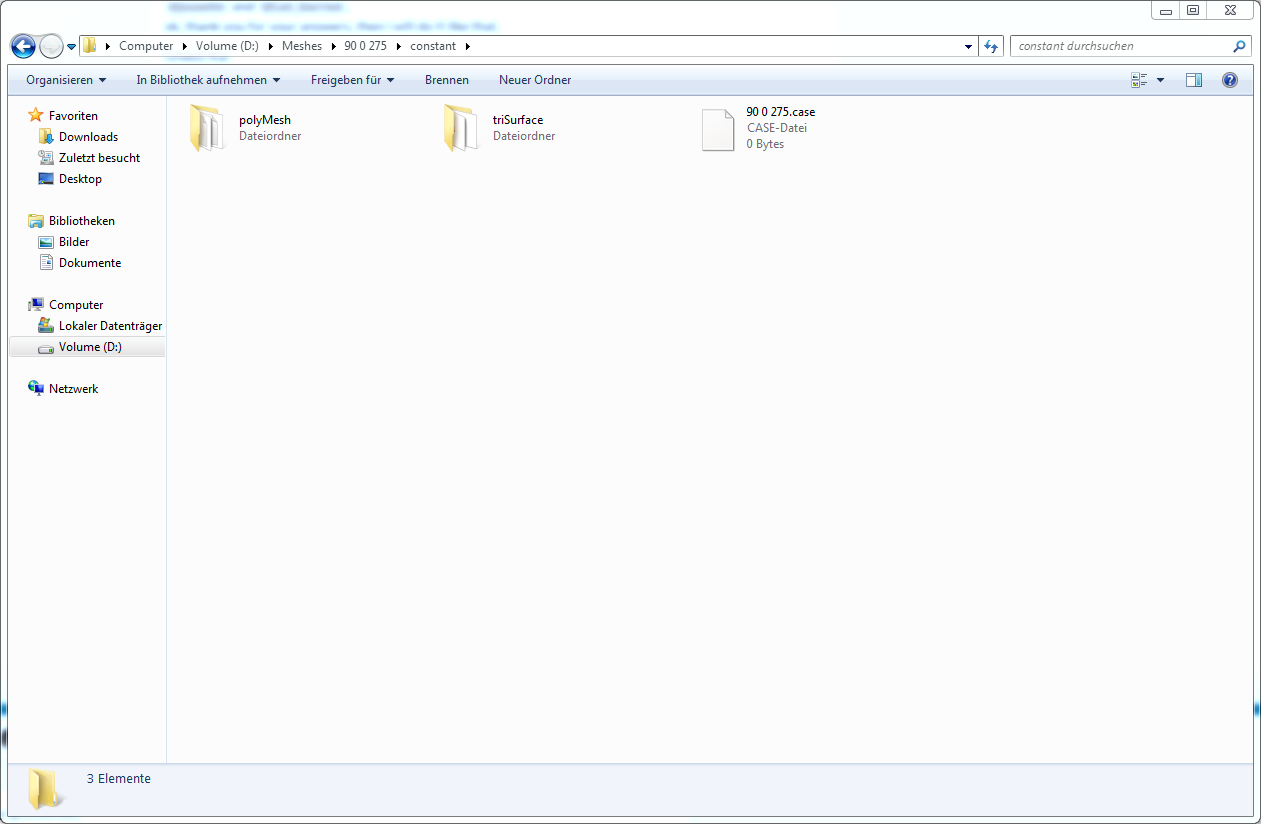Select Netzwerk in the navigation pane
The width and height of the screenshot is (1261, 824).
click(74, 389)
